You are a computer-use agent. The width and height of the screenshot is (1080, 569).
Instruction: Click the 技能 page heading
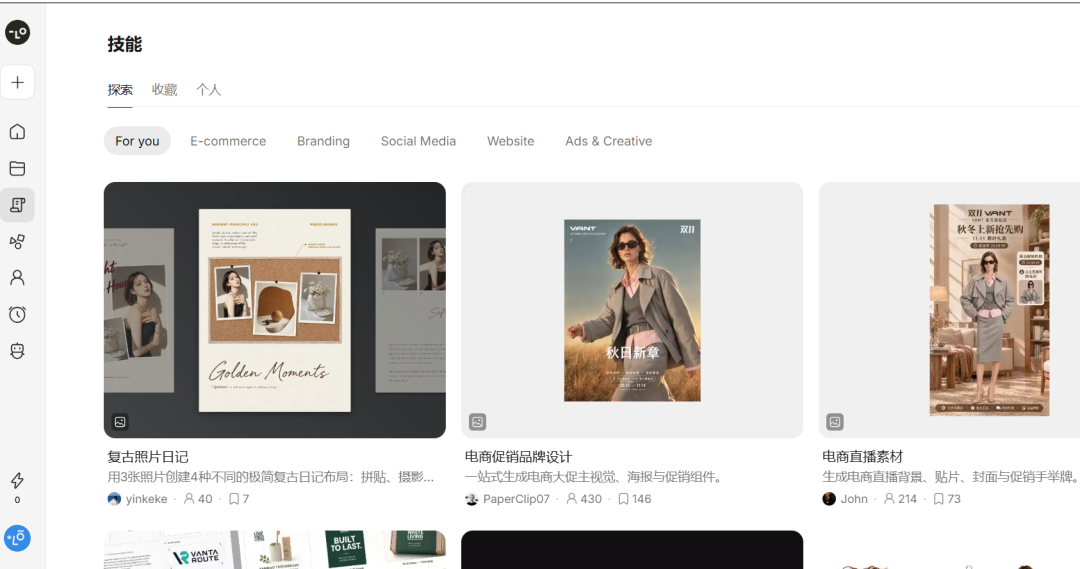(125, 45)
